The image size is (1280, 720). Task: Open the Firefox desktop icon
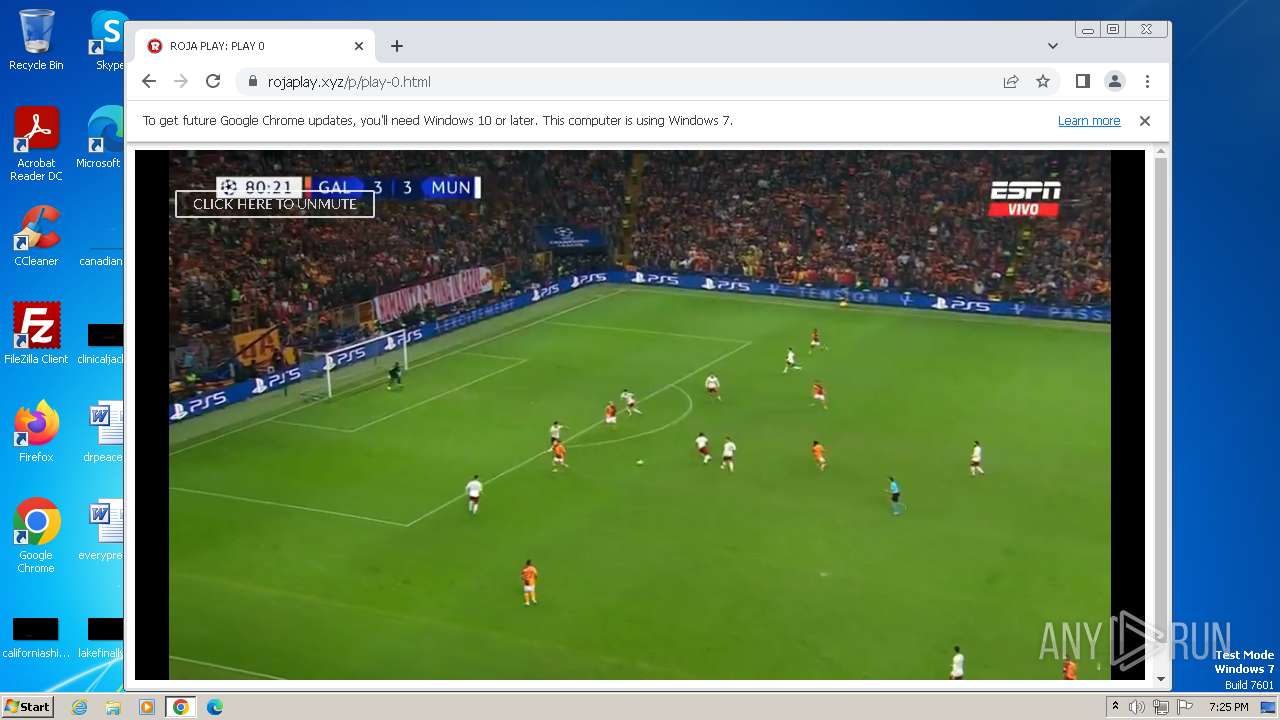(36, 432)
